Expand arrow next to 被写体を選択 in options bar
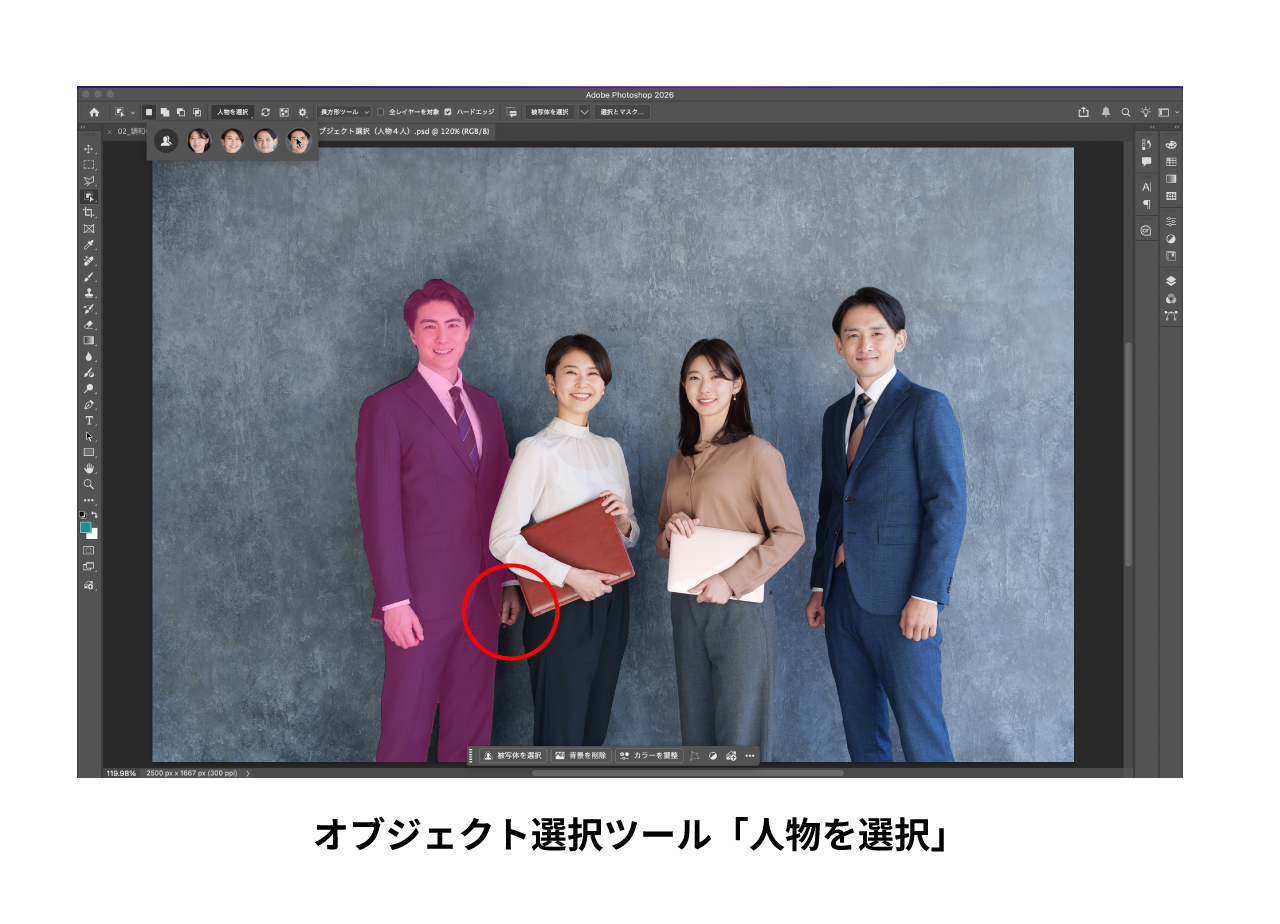This screenshot has height=924, width=1280. tap(585, 112)
